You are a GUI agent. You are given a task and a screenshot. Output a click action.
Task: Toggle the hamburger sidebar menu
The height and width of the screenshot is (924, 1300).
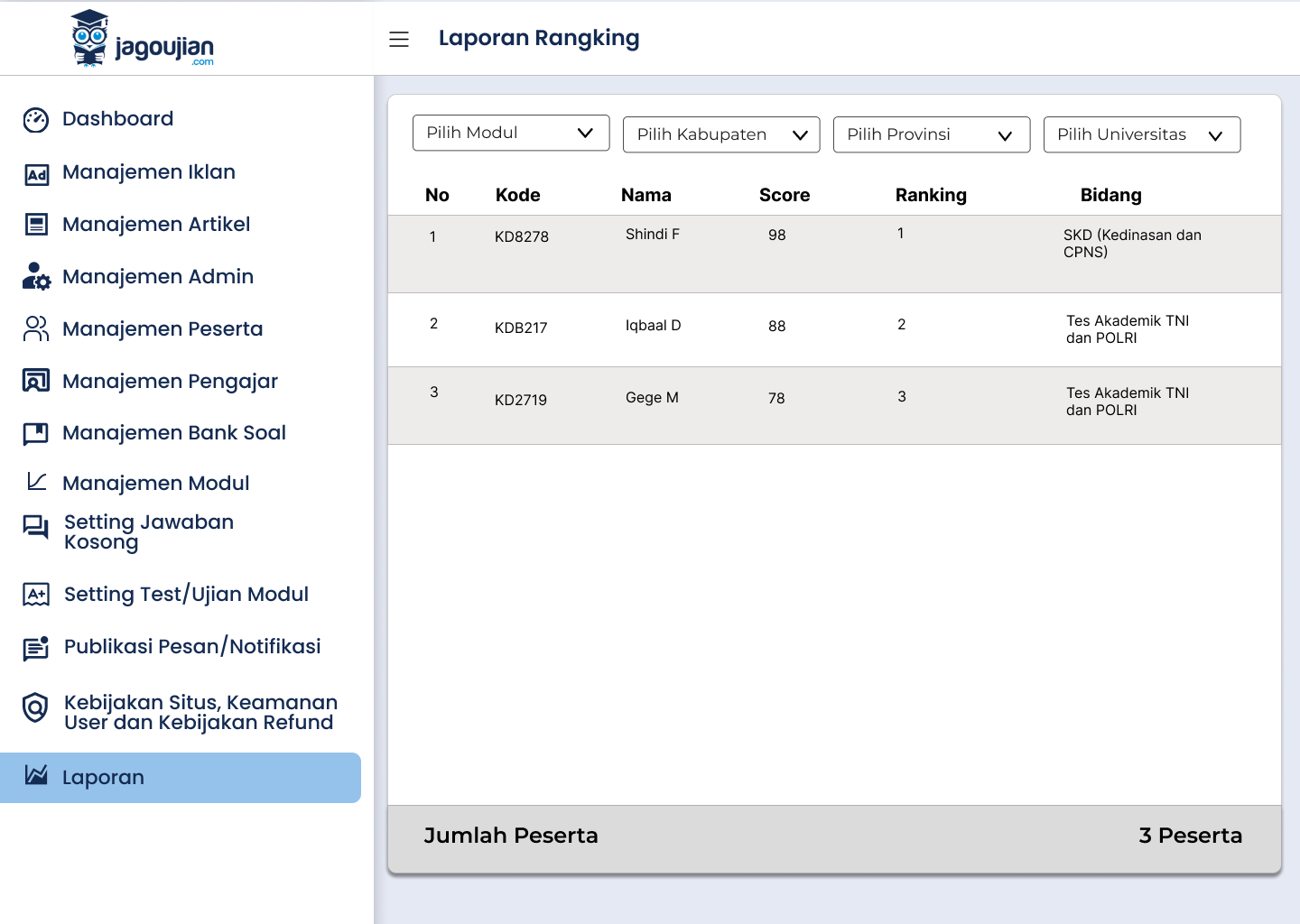coord(399,39)
